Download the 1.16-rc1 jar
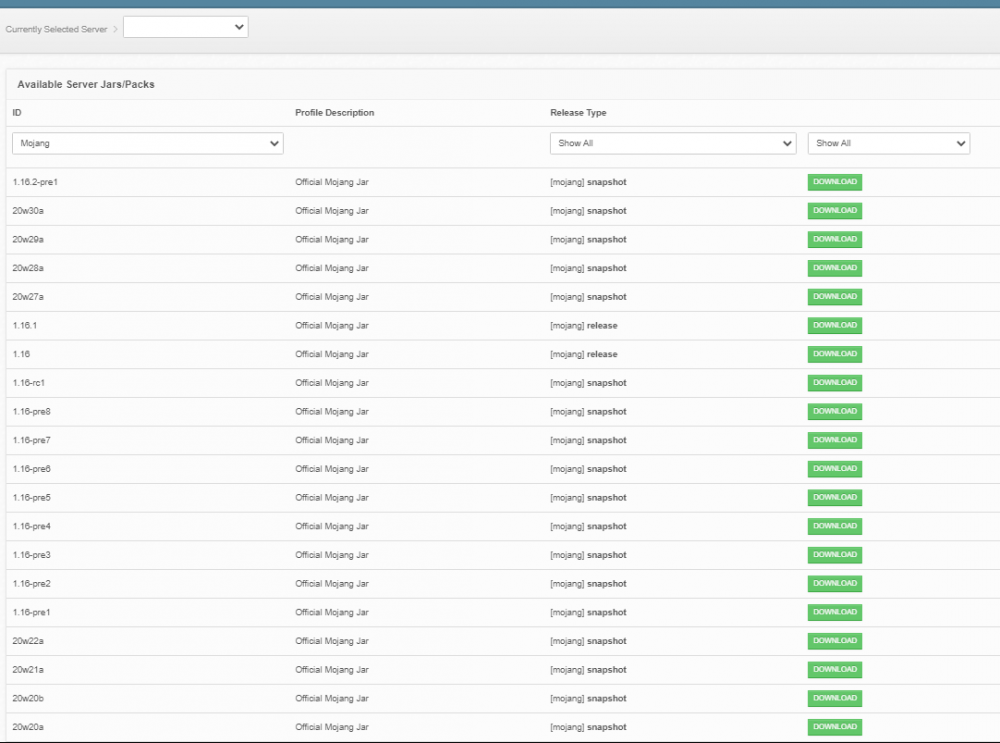Viewport: 1000px width, 743px height. tap(835, 383)
